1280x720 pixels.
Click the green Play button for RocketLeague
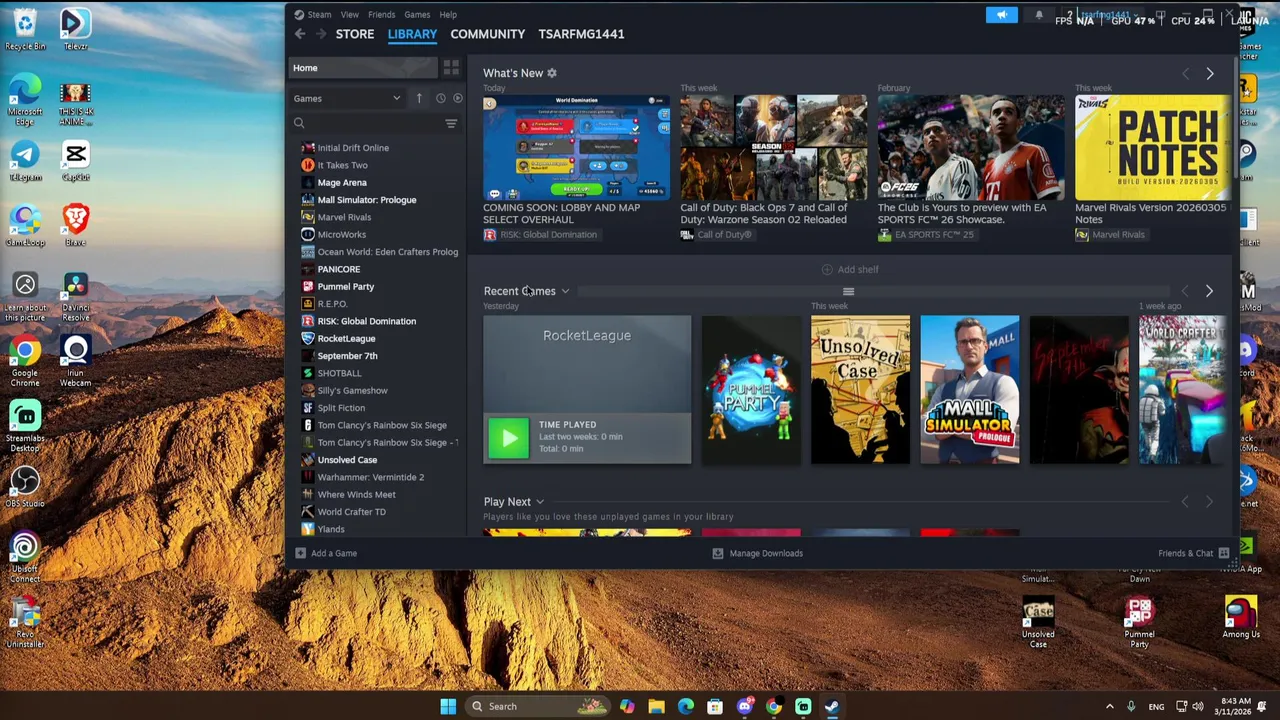(508, 437)
